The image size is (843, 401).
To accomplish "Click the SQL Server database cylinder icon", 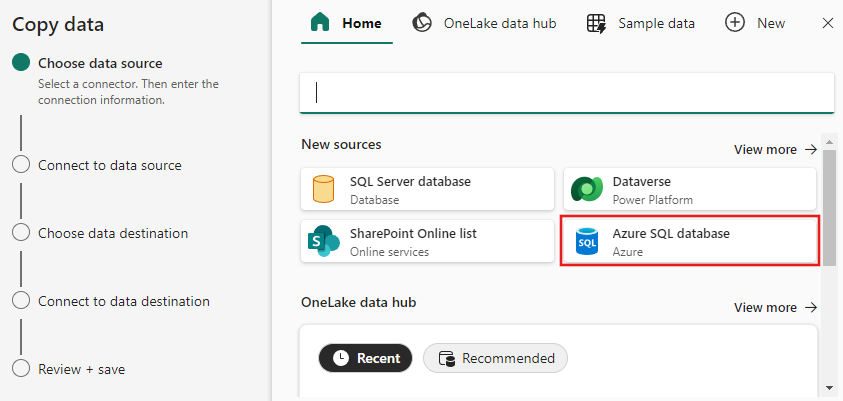I will [323, 189].
